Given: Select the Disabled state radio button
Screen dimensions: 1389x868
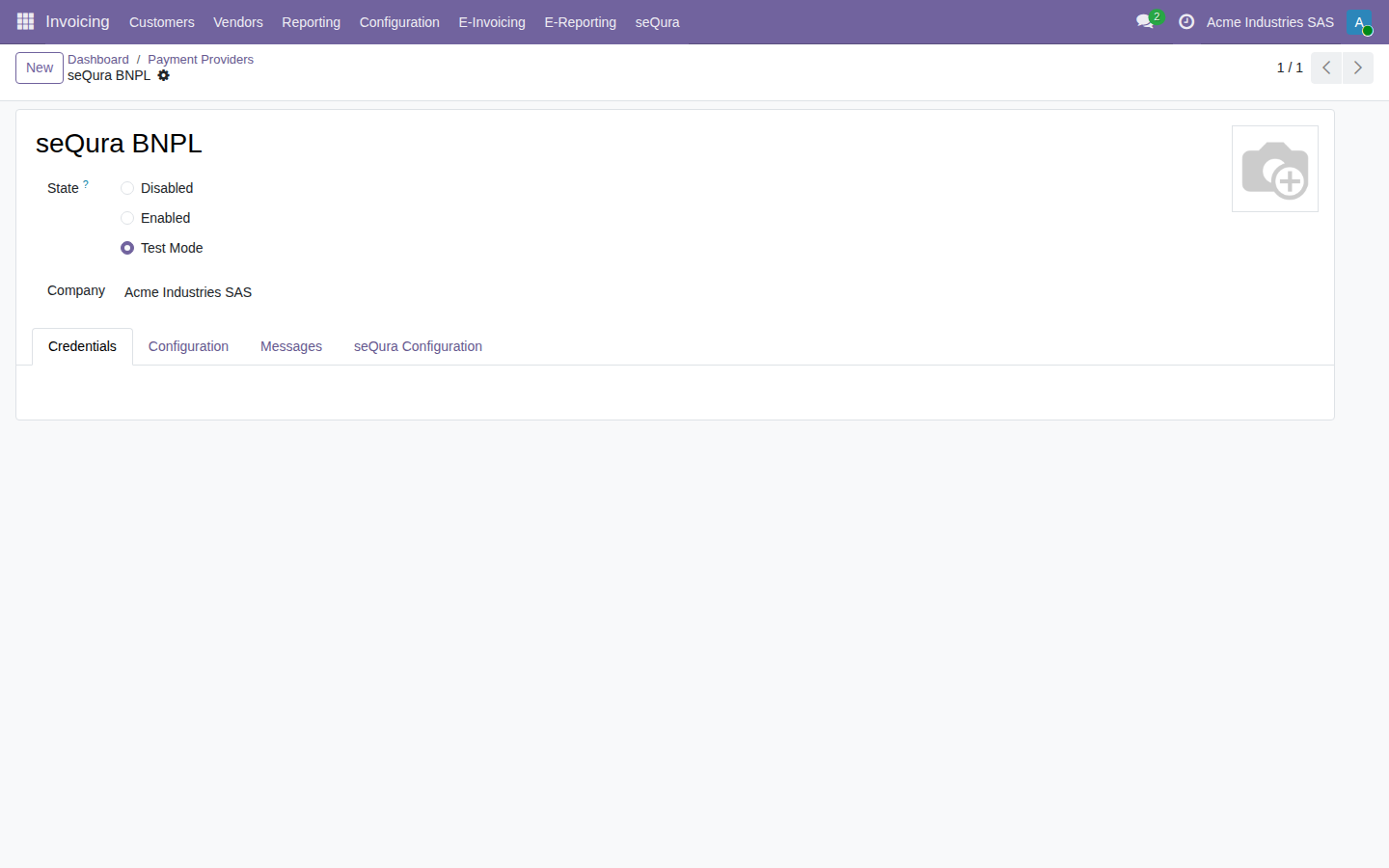Looking at the screenshot, I should [127, 188].
